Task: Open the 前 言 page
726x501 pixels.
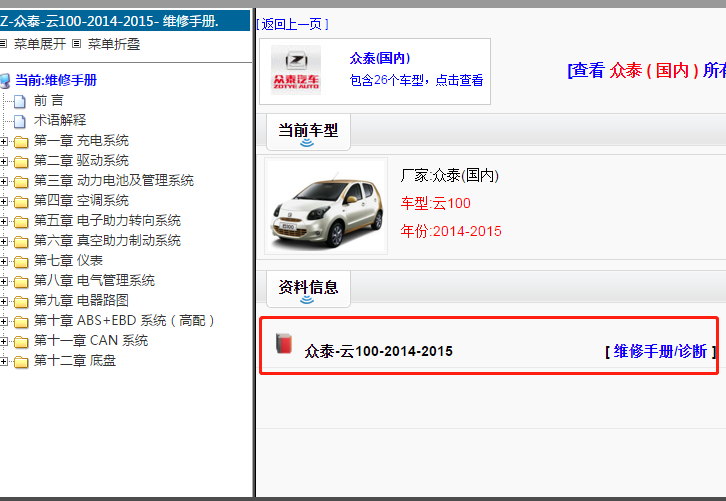Action: [49, 100]
